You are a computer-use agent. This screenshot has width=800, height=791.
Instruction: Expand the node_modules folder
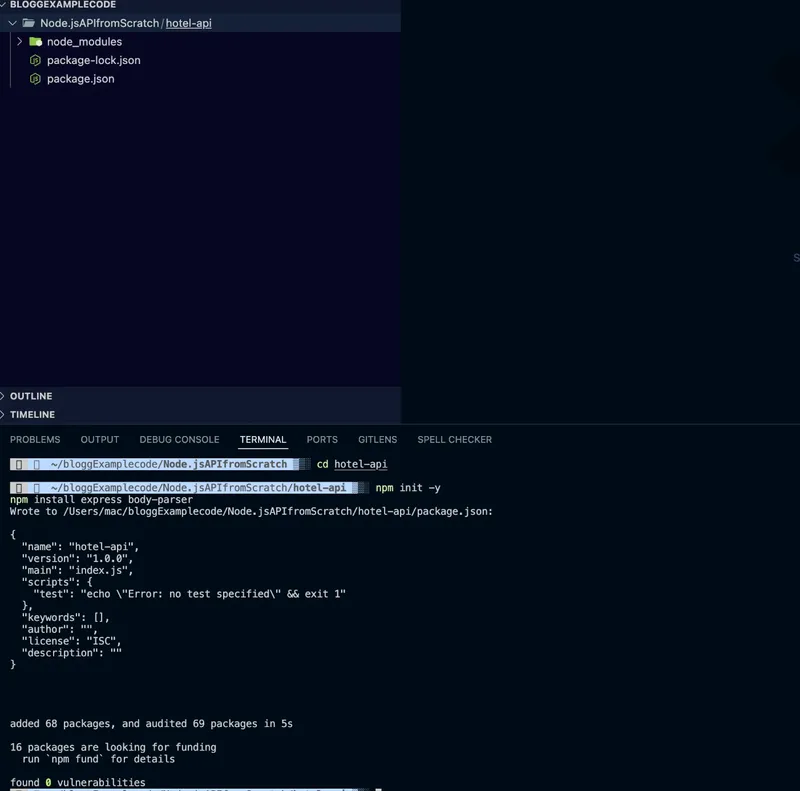point(18,42)
